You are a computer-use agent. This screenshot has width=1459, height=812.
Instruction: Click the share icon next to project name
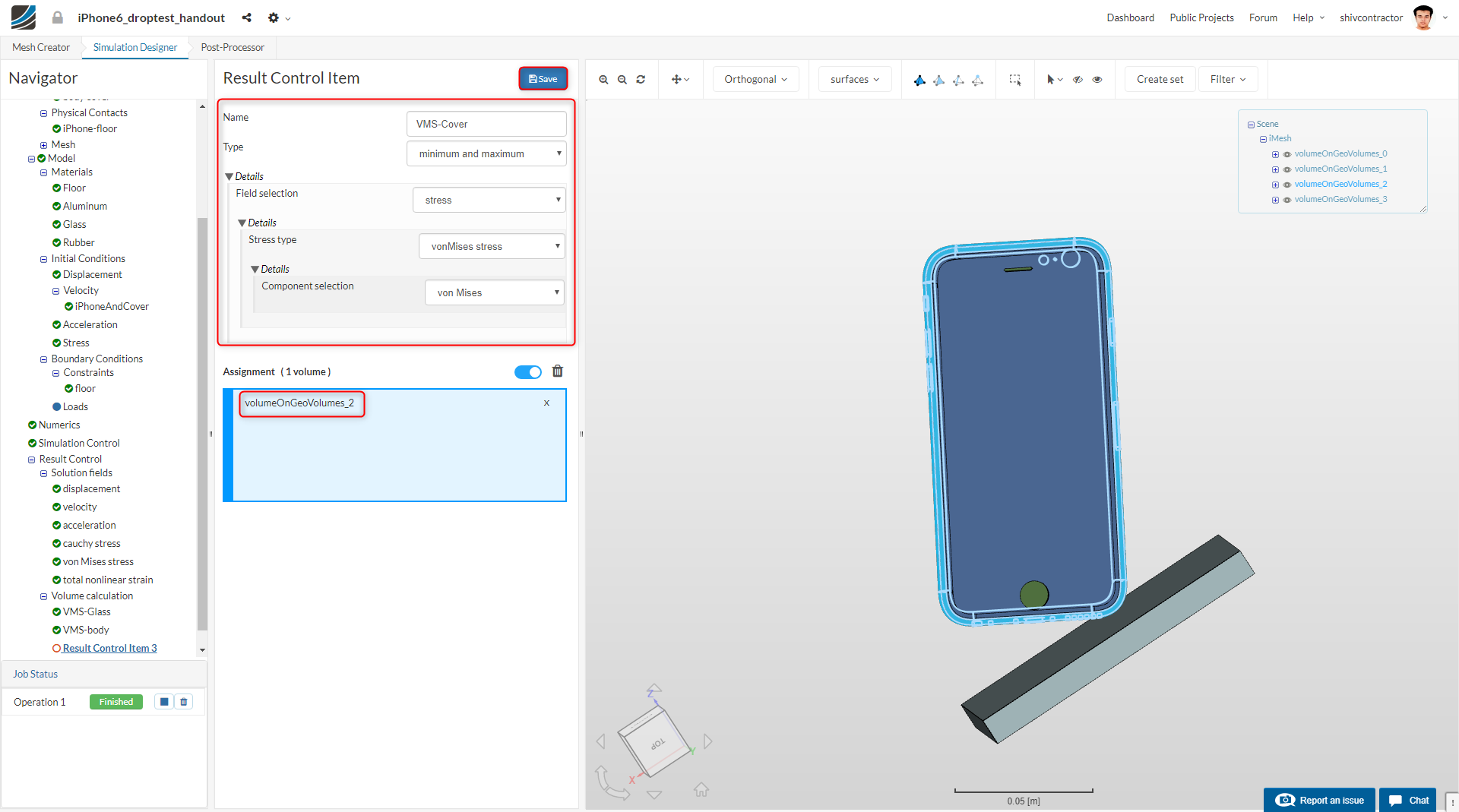tap(246, 17)
